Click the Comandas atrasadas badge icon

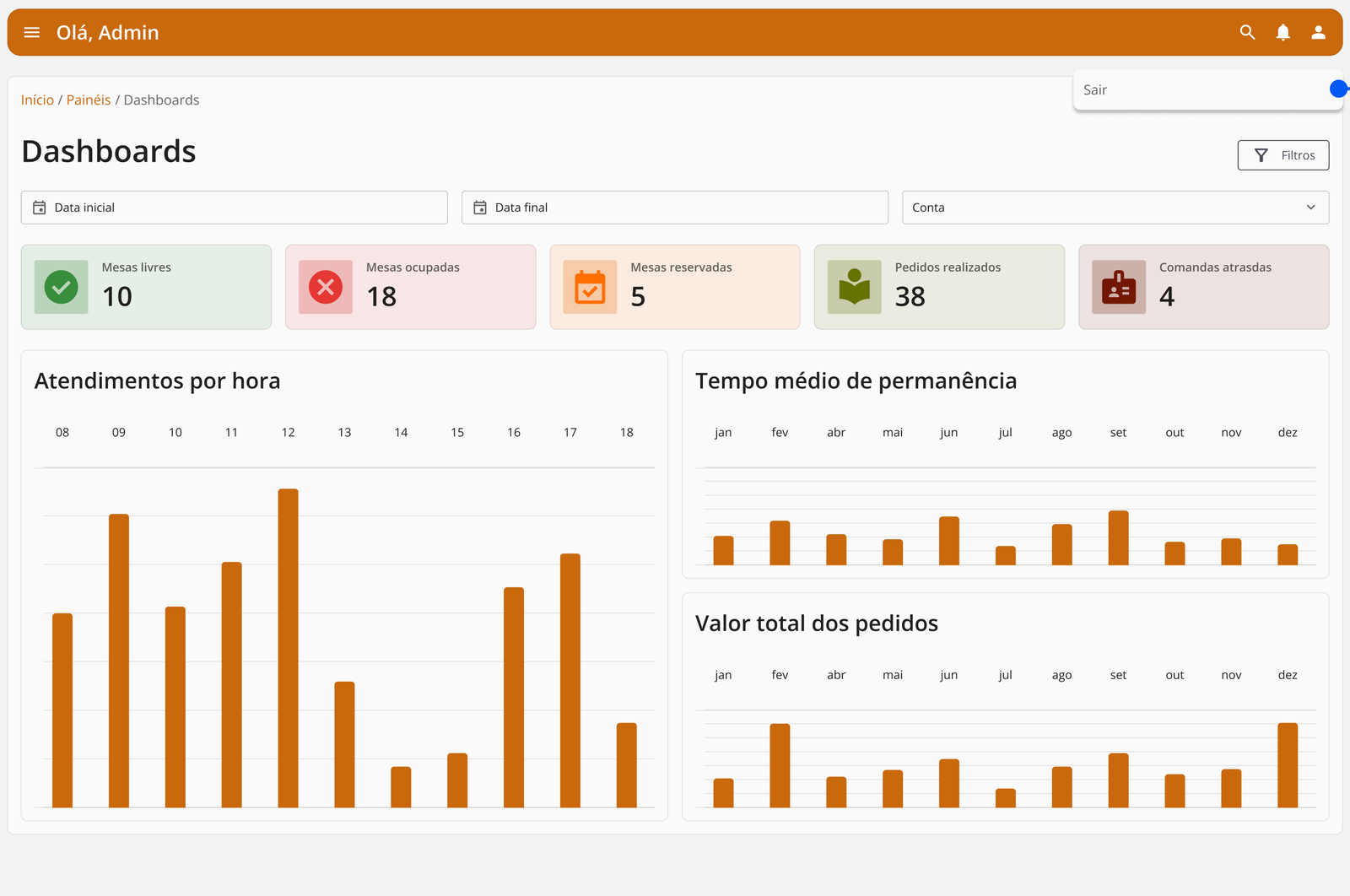(x=1119, y=288)
